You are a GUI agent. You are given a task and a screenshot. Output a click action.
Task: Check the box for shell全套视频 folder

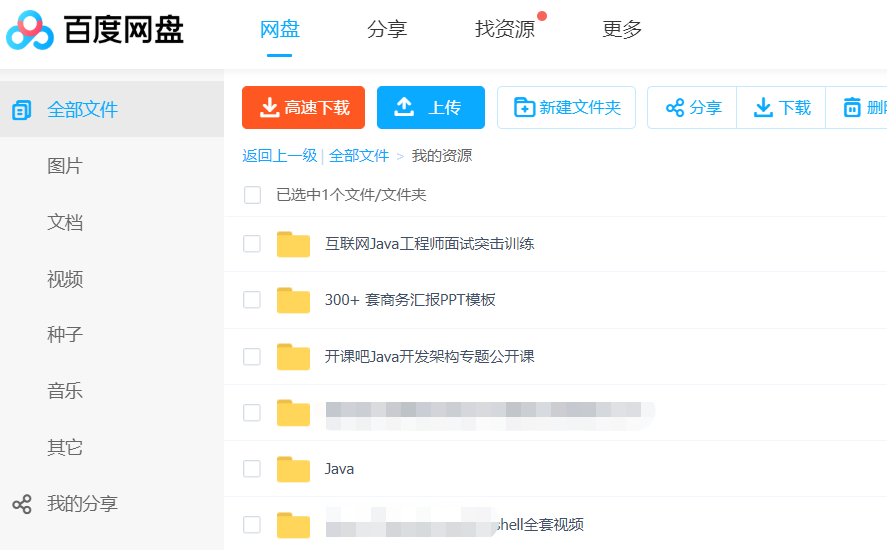pos(252,525)
